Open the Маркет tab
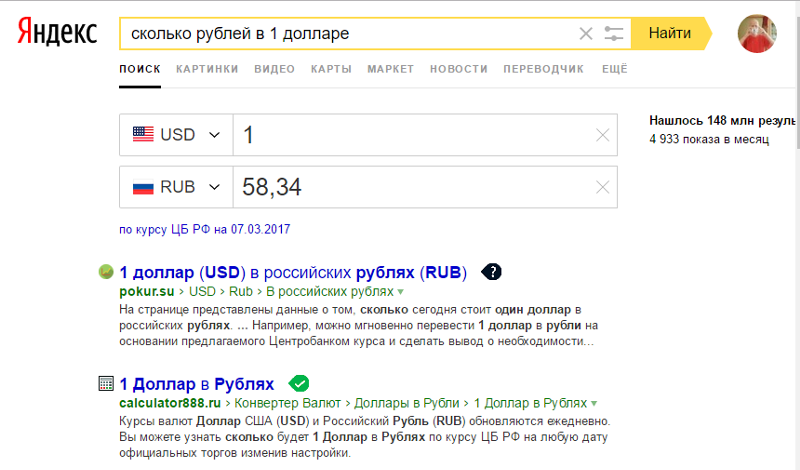This screenshot has width=800, height=470. tap(390, 69)
